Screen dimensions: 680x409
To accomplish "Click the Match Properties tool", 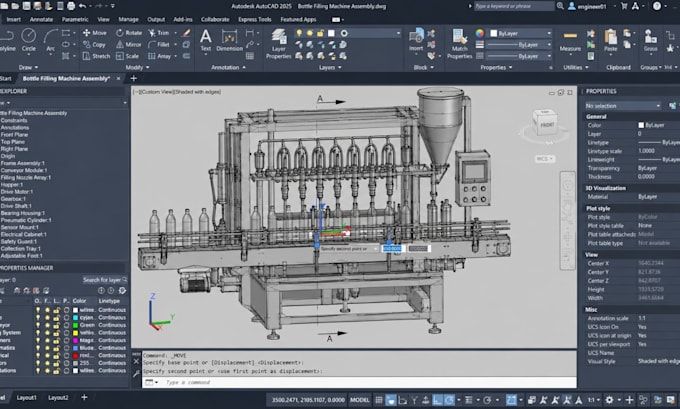I will (x=460, y=44).
